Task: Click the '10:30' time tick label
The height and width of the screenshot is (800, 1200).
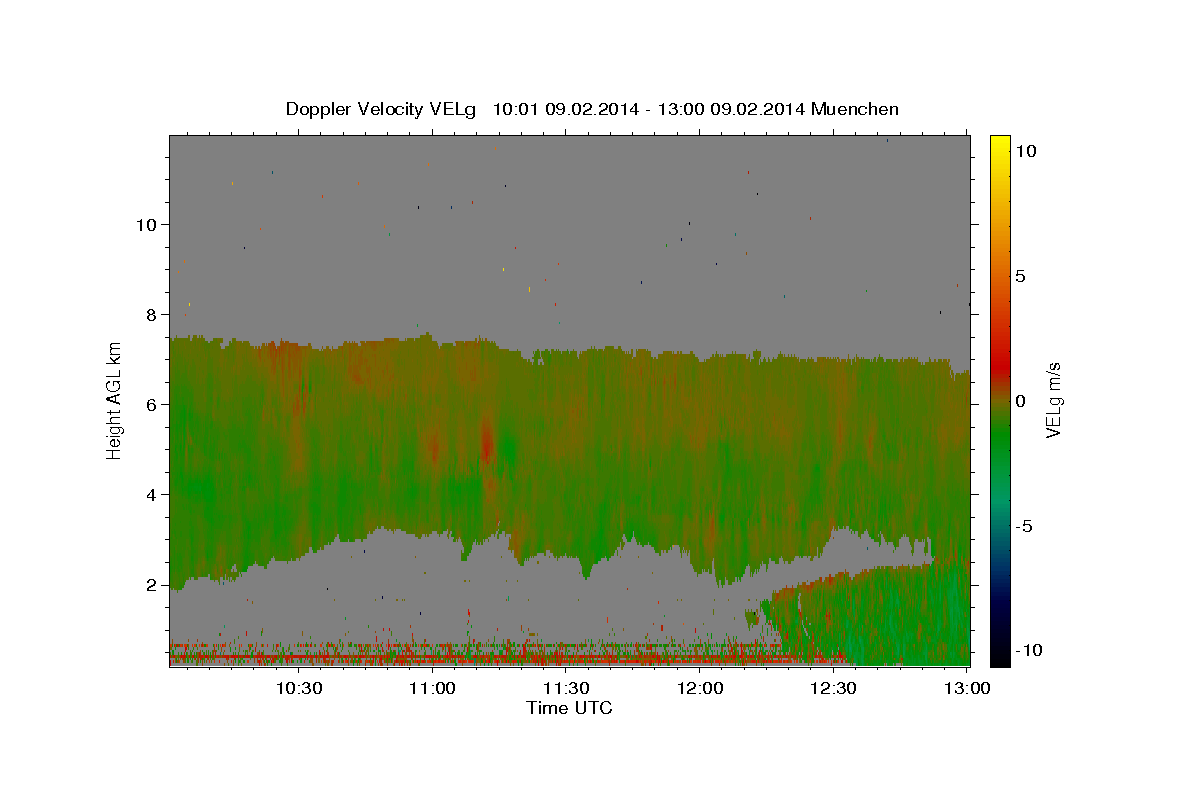Action: tap(298, 688)
